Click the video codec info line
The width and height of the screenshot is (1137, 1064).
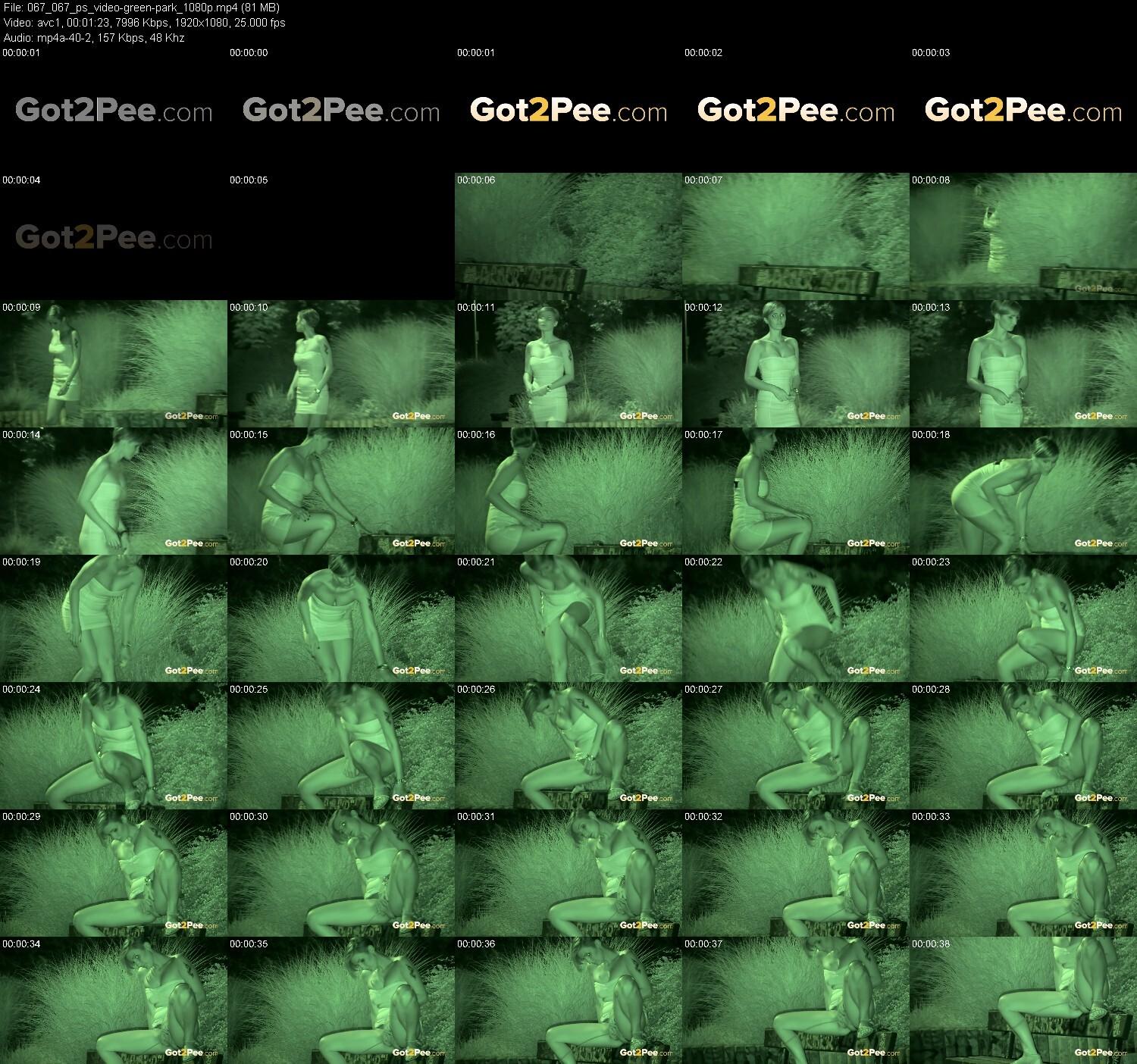click(144, 23)
